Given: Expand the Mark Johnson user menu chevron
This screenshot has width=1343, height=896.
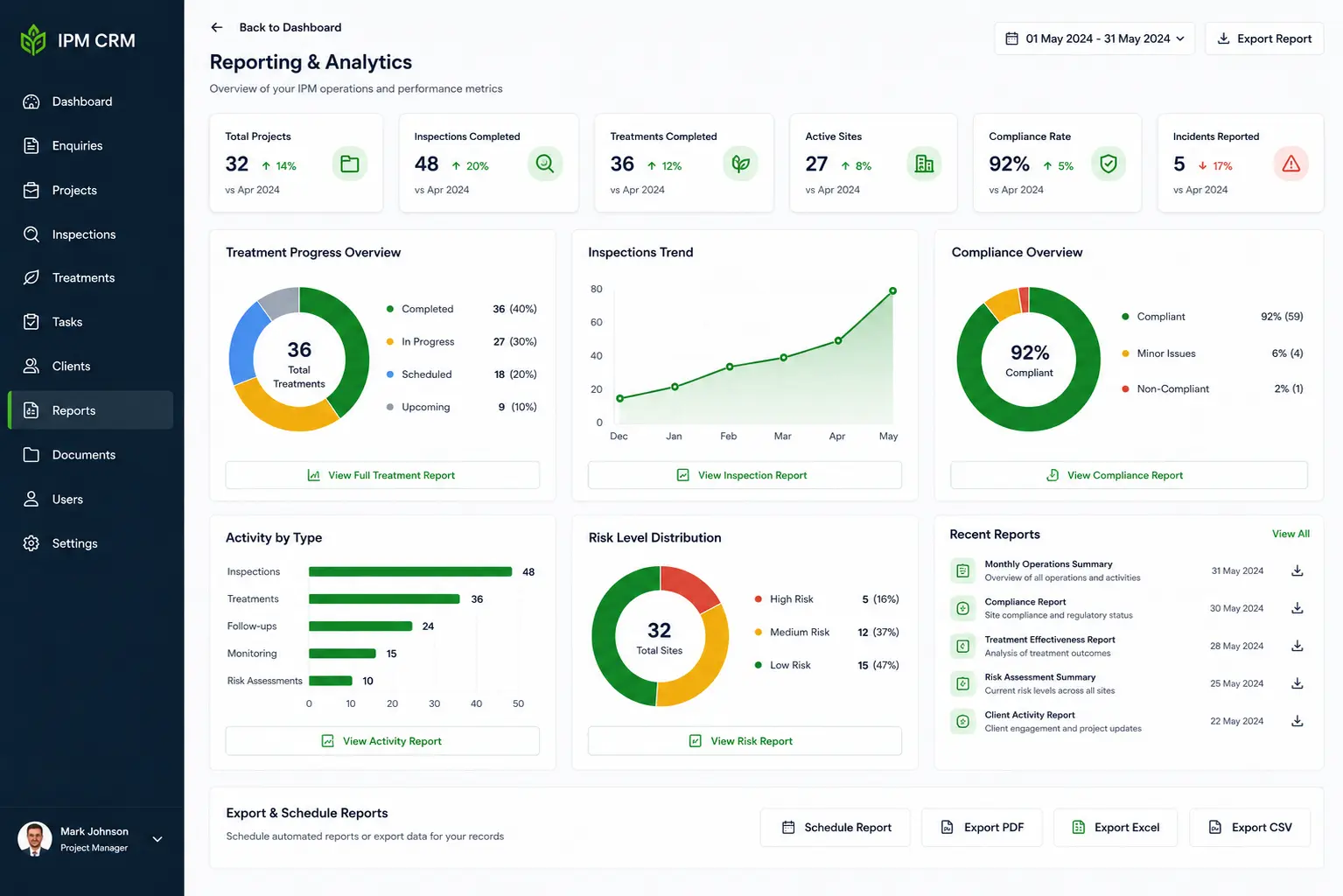Looking at the screenshot, I should (157, 839).
